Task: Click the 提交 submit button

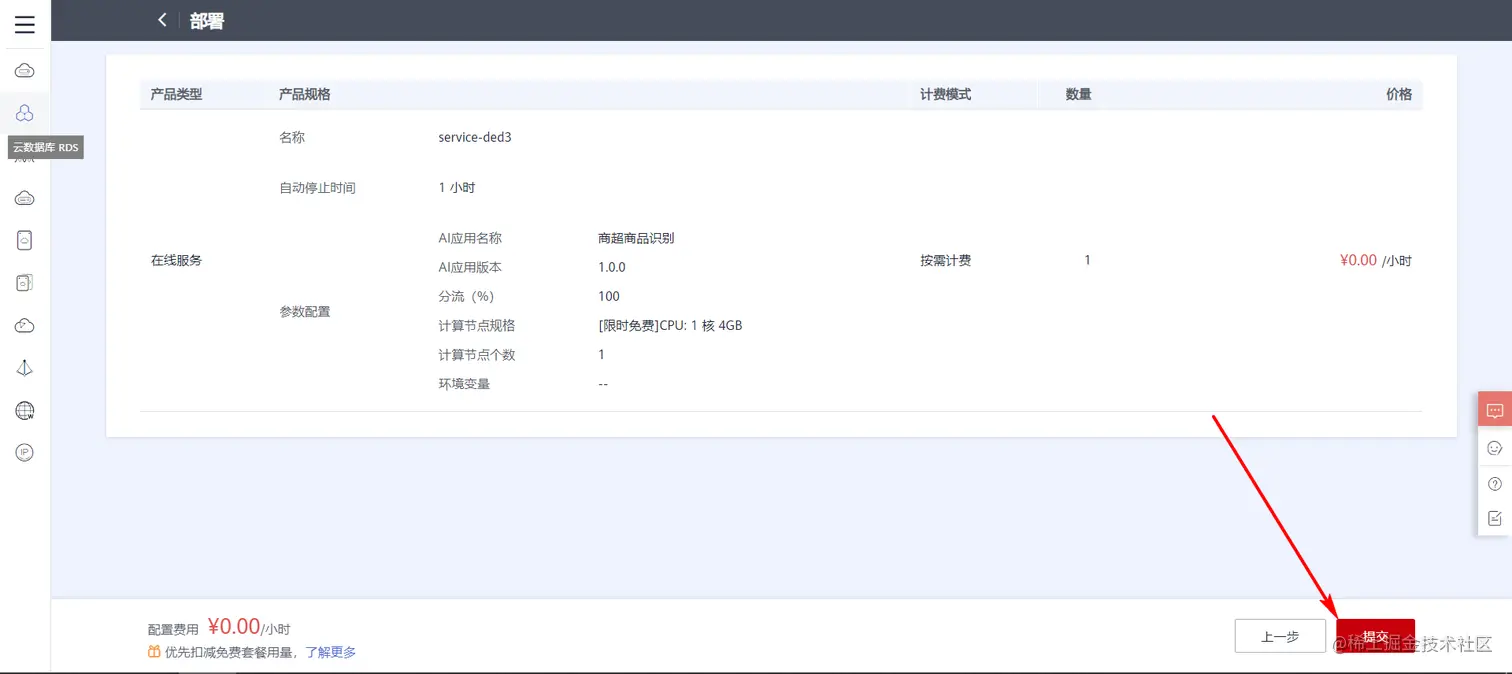Action: point(1375,636)
